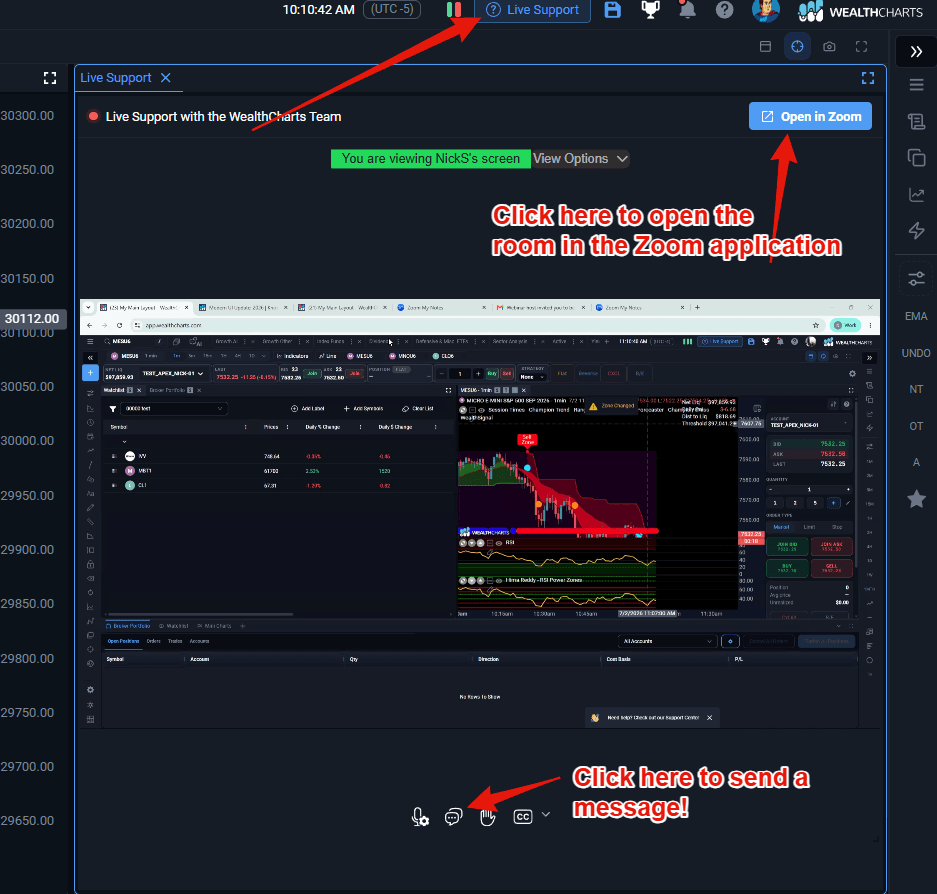
Task: Click the copy layers icon in right sidebar
Action: coord(916,158)
